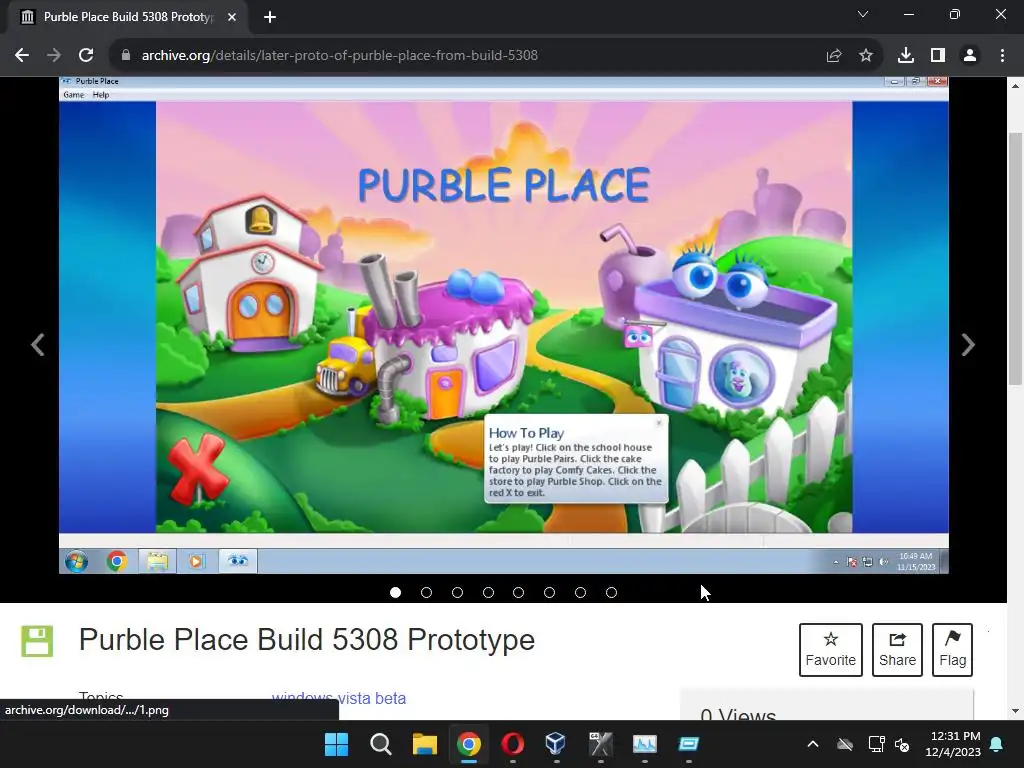Select the sixth carousel dot
Screen dimensions: 1024x768
(x=549, y=592)
